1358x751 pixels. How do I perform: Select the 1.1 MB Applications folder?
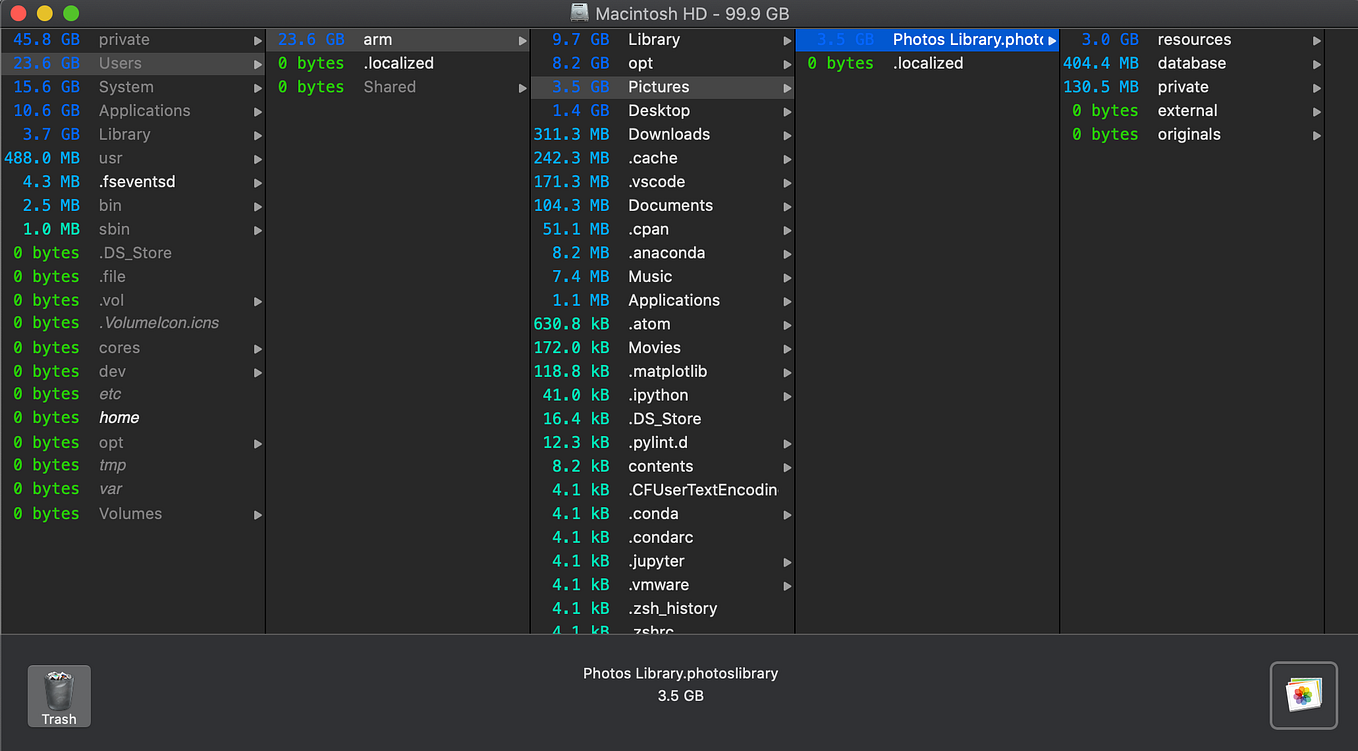tap(663, 300)
